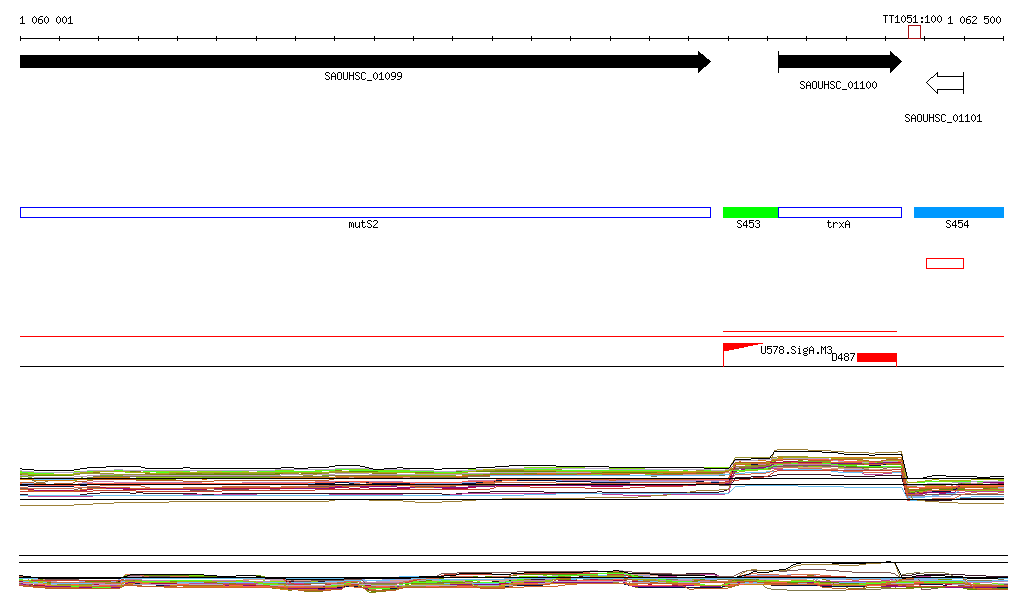Click the mutS2 gene name label

[363, 225]
